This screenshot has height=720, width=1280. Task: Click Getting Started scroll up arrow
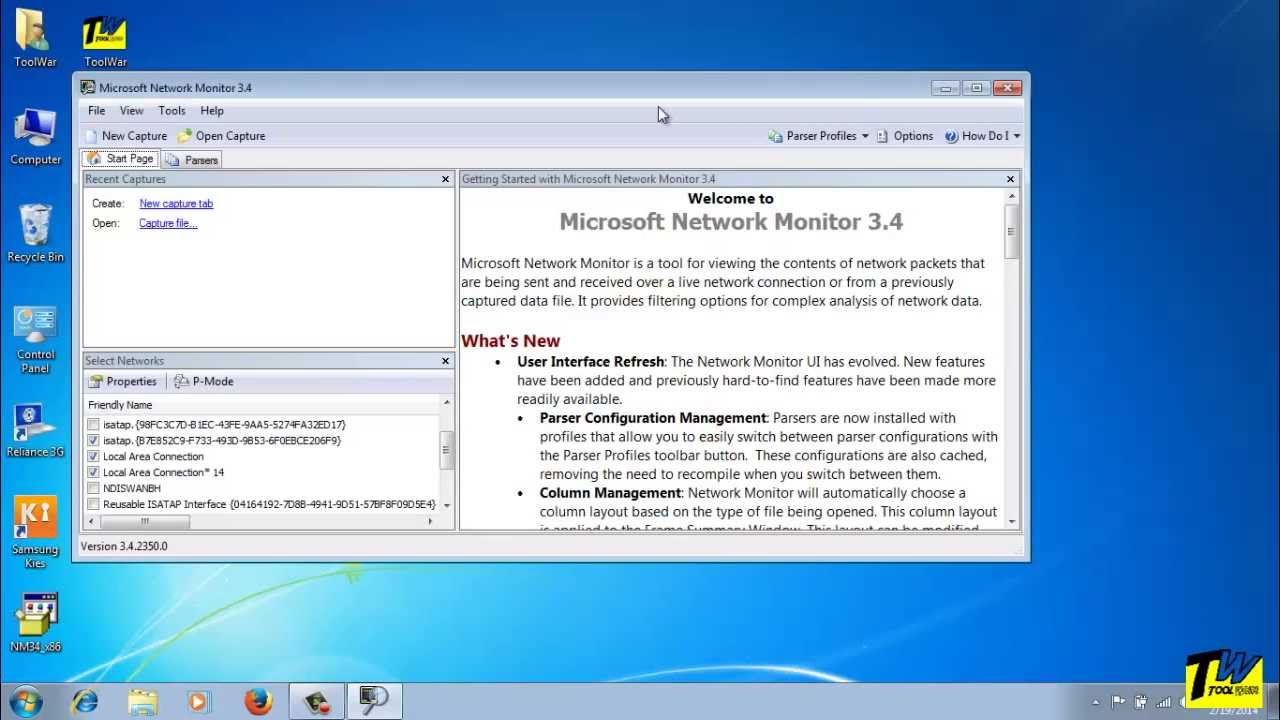1012,196
